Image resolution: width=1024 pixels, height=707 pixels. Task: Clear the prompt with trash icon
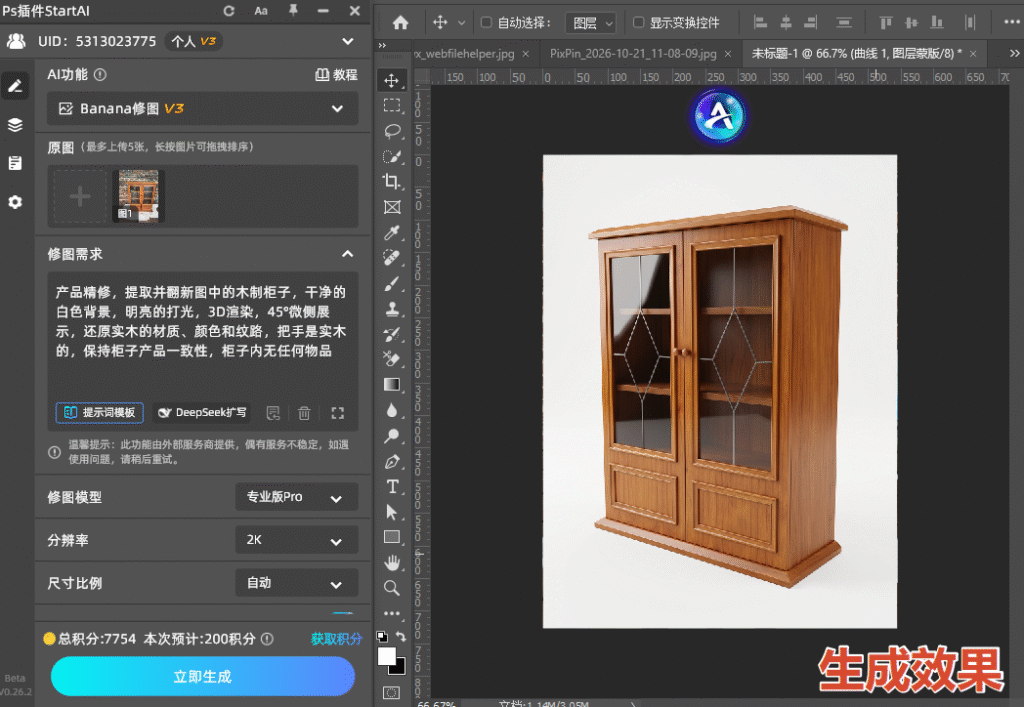[304, 413]
